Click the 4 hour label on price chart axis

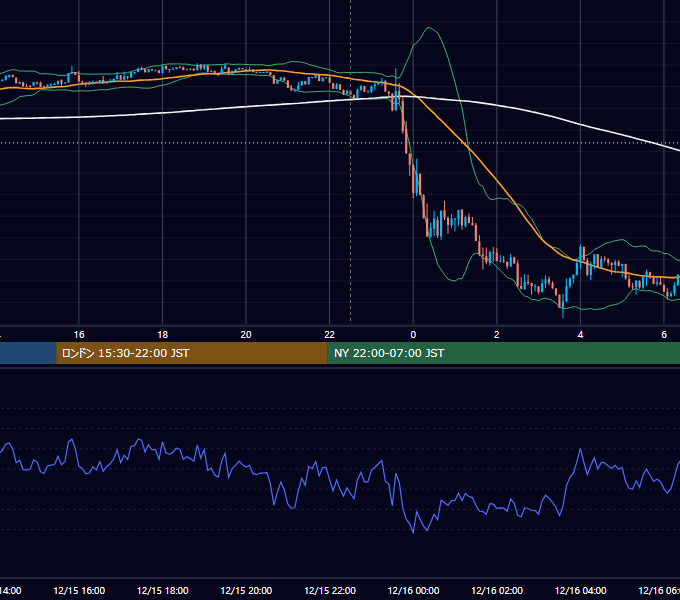580,335
